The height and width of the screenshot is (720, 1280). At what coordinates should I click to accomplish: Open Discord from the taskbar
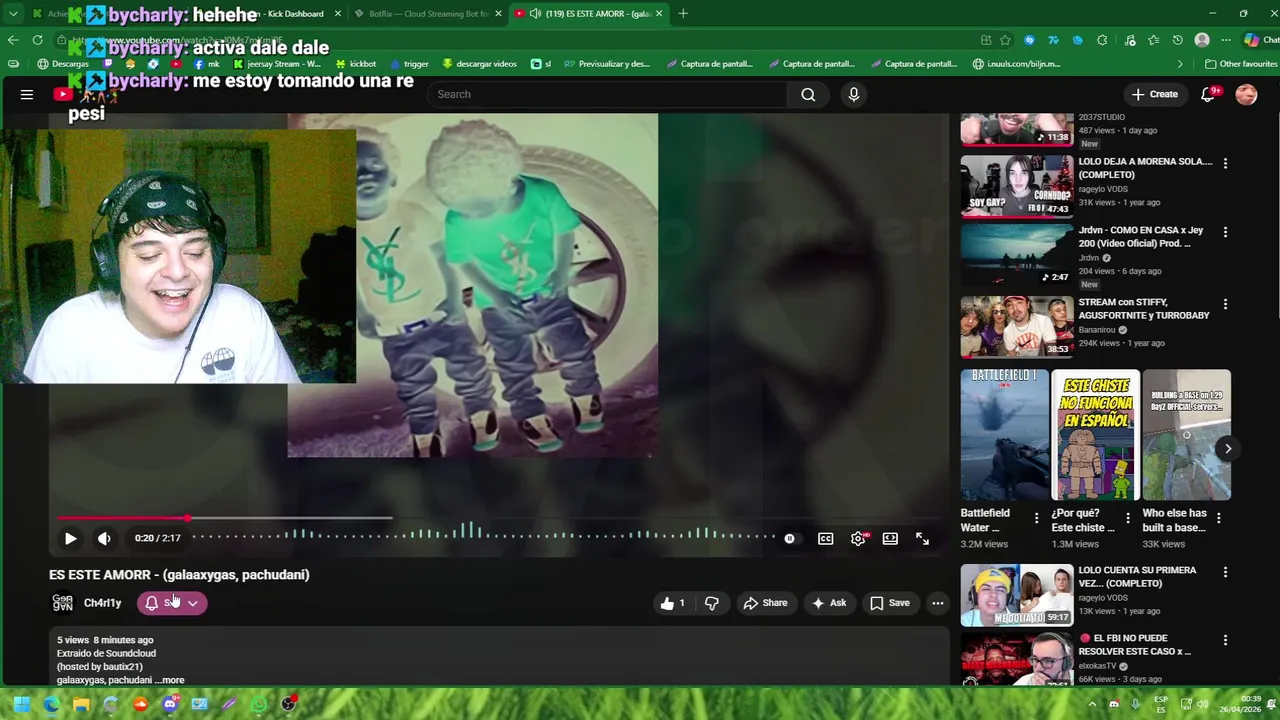[x=170, y=704]
